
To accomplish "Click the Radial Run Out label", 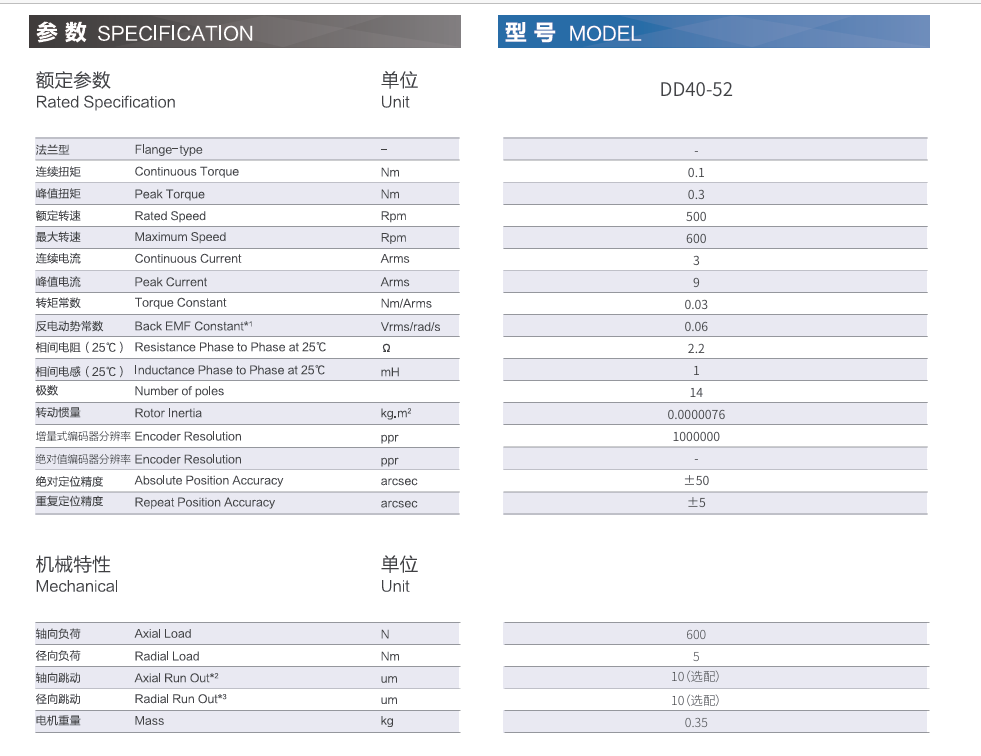I will [180, 699].
